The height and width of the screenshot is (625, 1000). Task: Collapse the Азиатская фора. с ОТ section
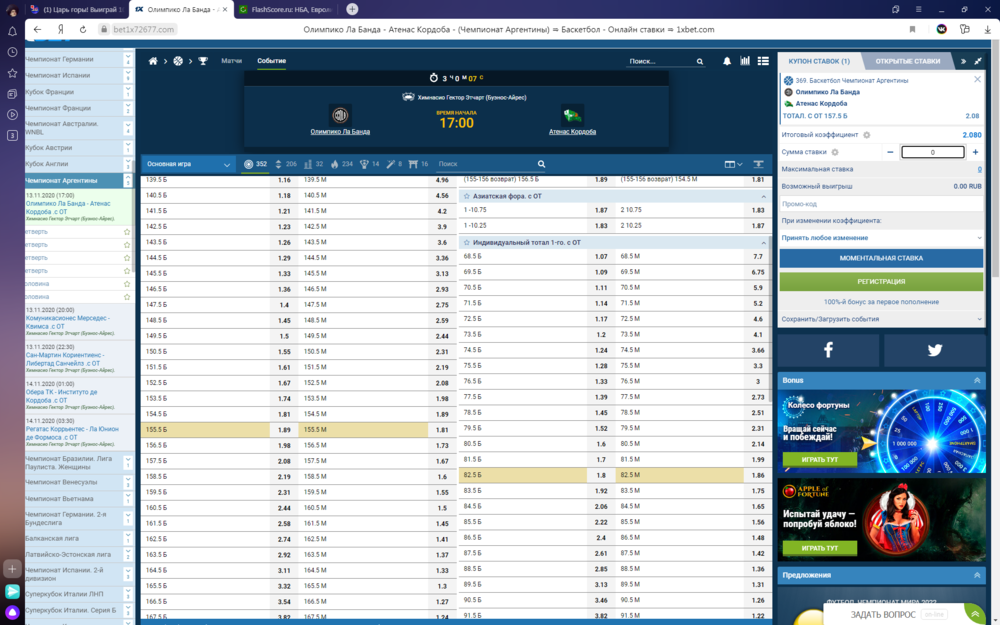[763, 196]
